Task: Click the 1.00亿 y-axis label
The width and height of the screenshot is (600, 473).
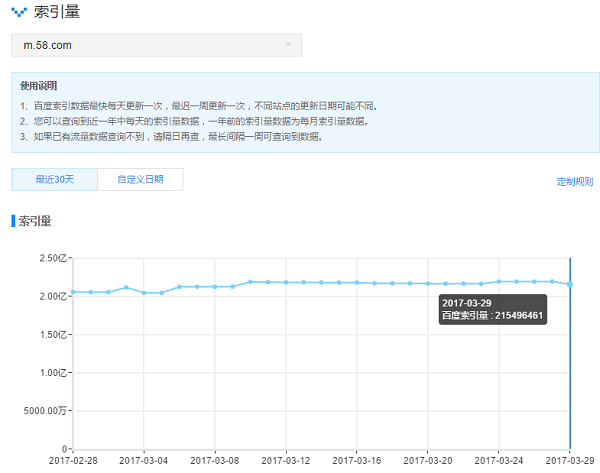Action: tap(52, 372)
